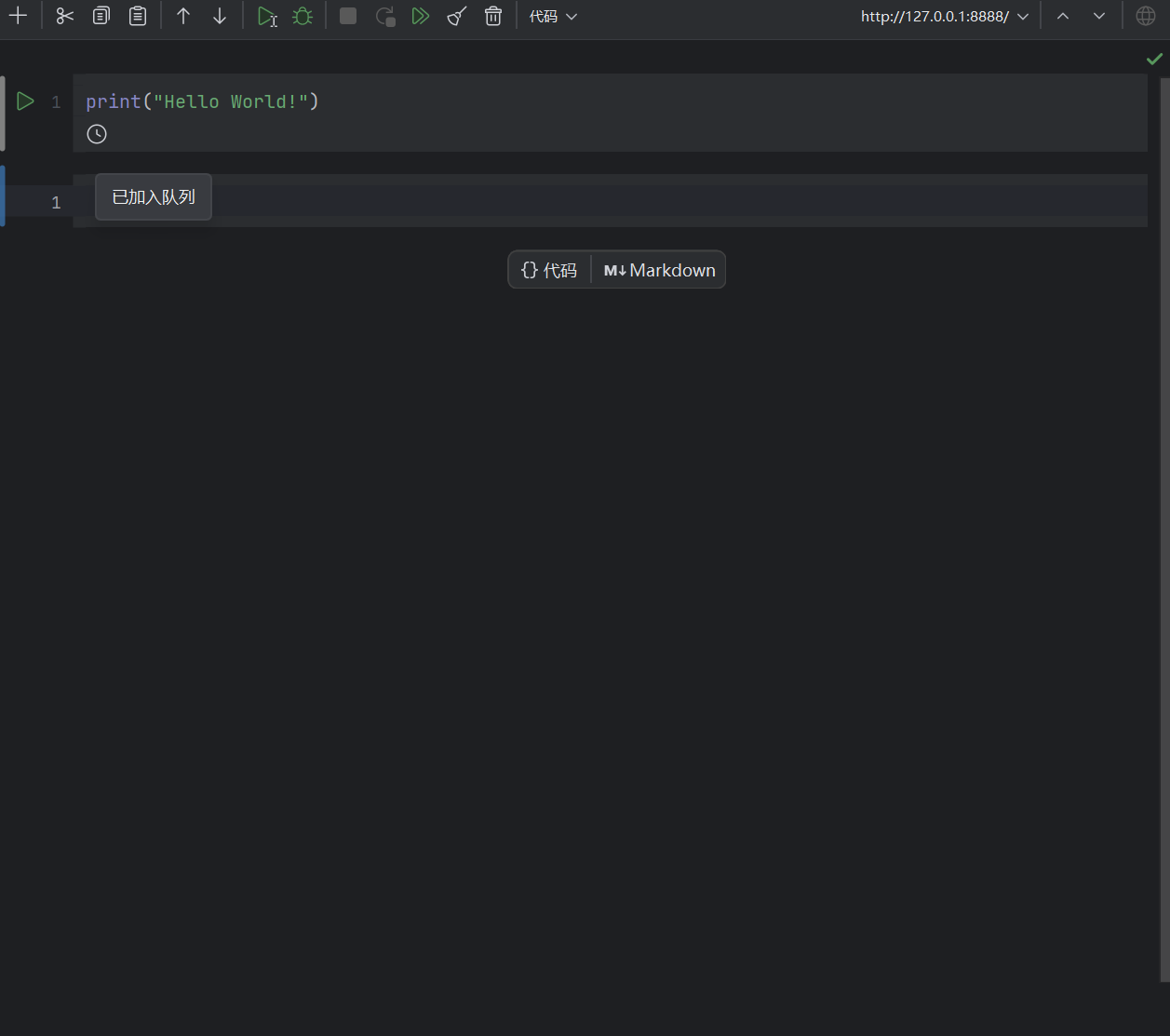Click the empty second cell editor

610,201
